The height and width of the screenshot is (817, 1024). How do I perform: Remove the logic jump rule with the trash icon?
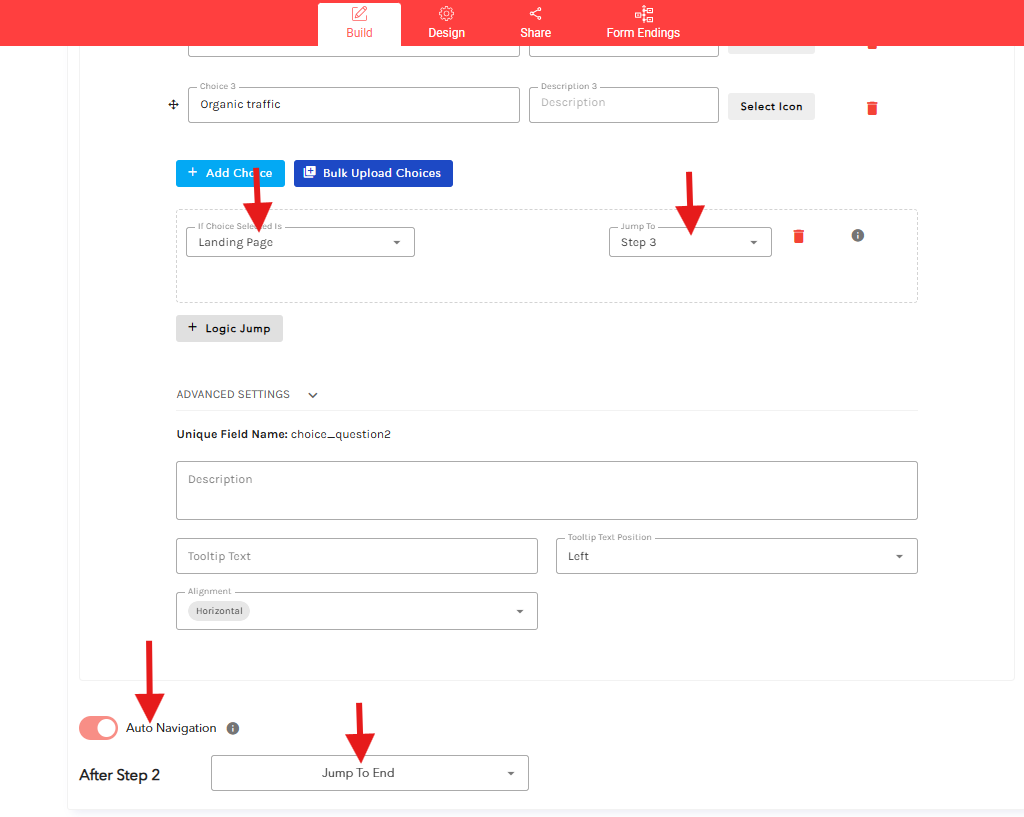pos(798,236)
